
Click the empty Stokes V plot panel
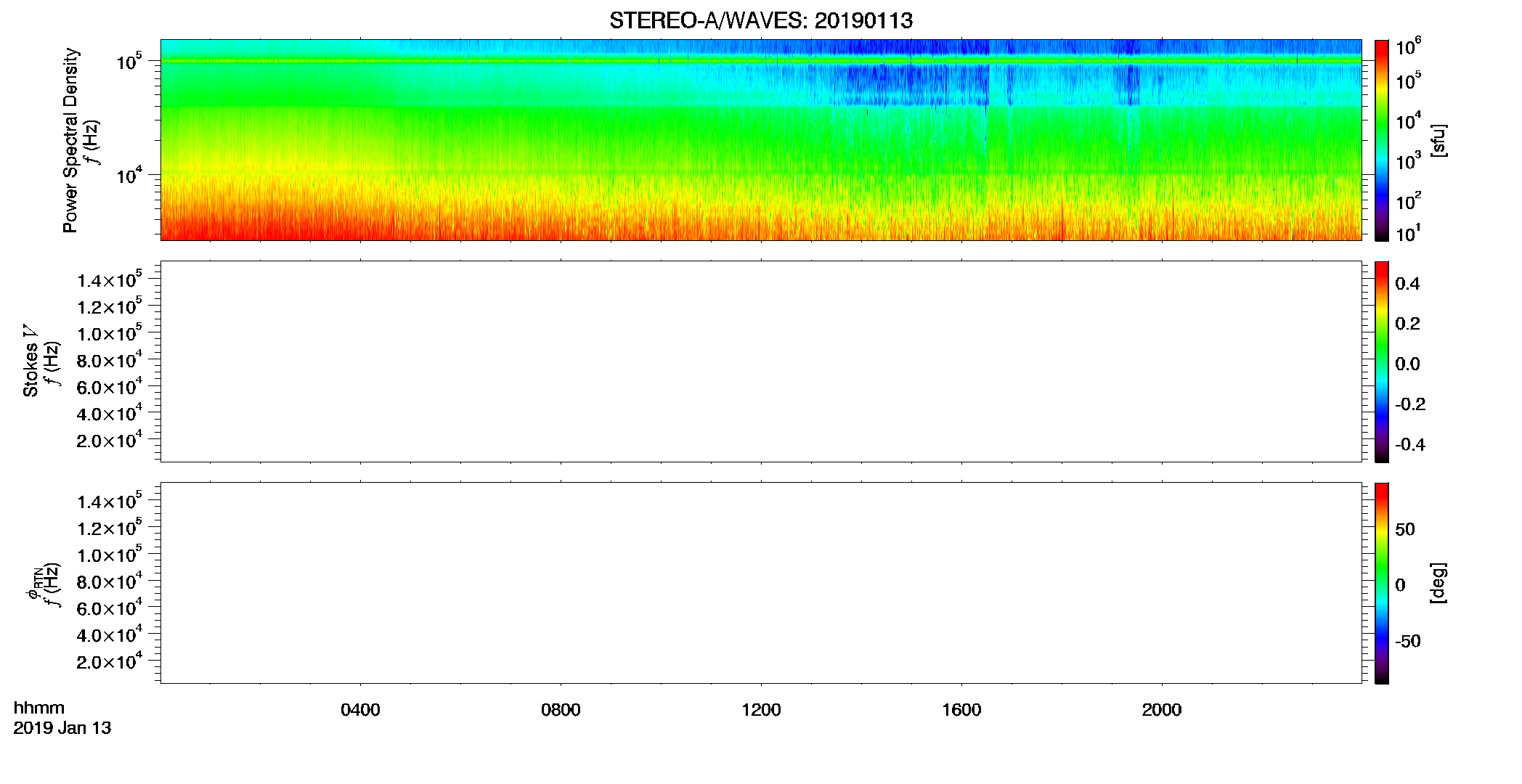(x=761, y=362)
